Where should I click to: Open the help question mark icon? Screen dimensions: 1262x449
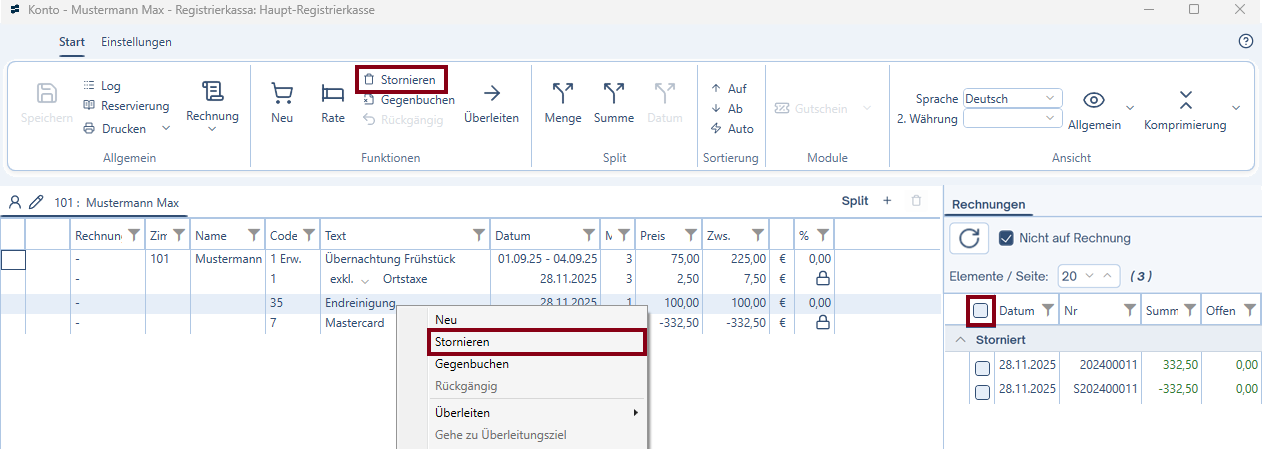1245,41
